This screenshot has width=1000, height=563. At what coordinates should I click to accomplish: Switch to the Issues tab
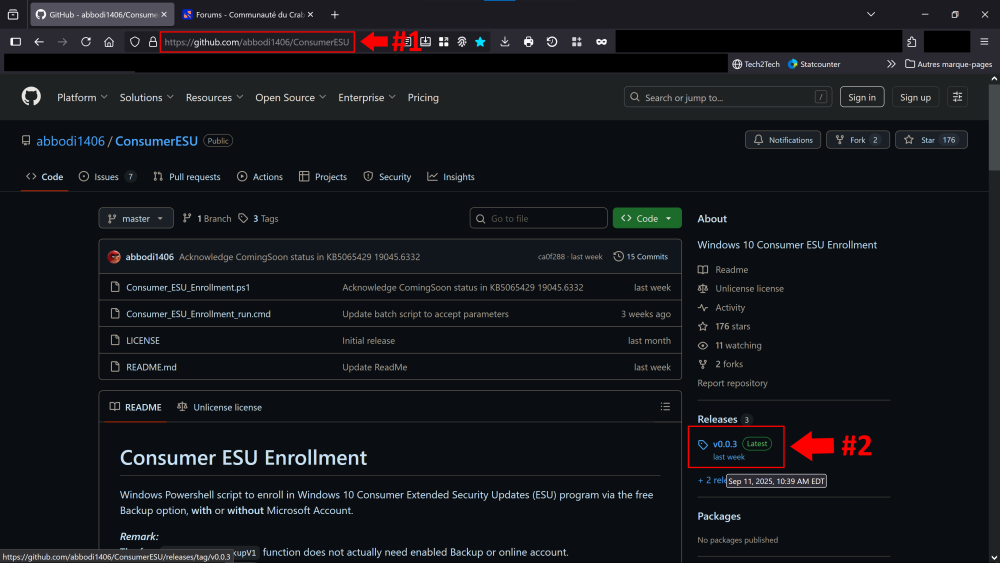[x=108, y=177]
